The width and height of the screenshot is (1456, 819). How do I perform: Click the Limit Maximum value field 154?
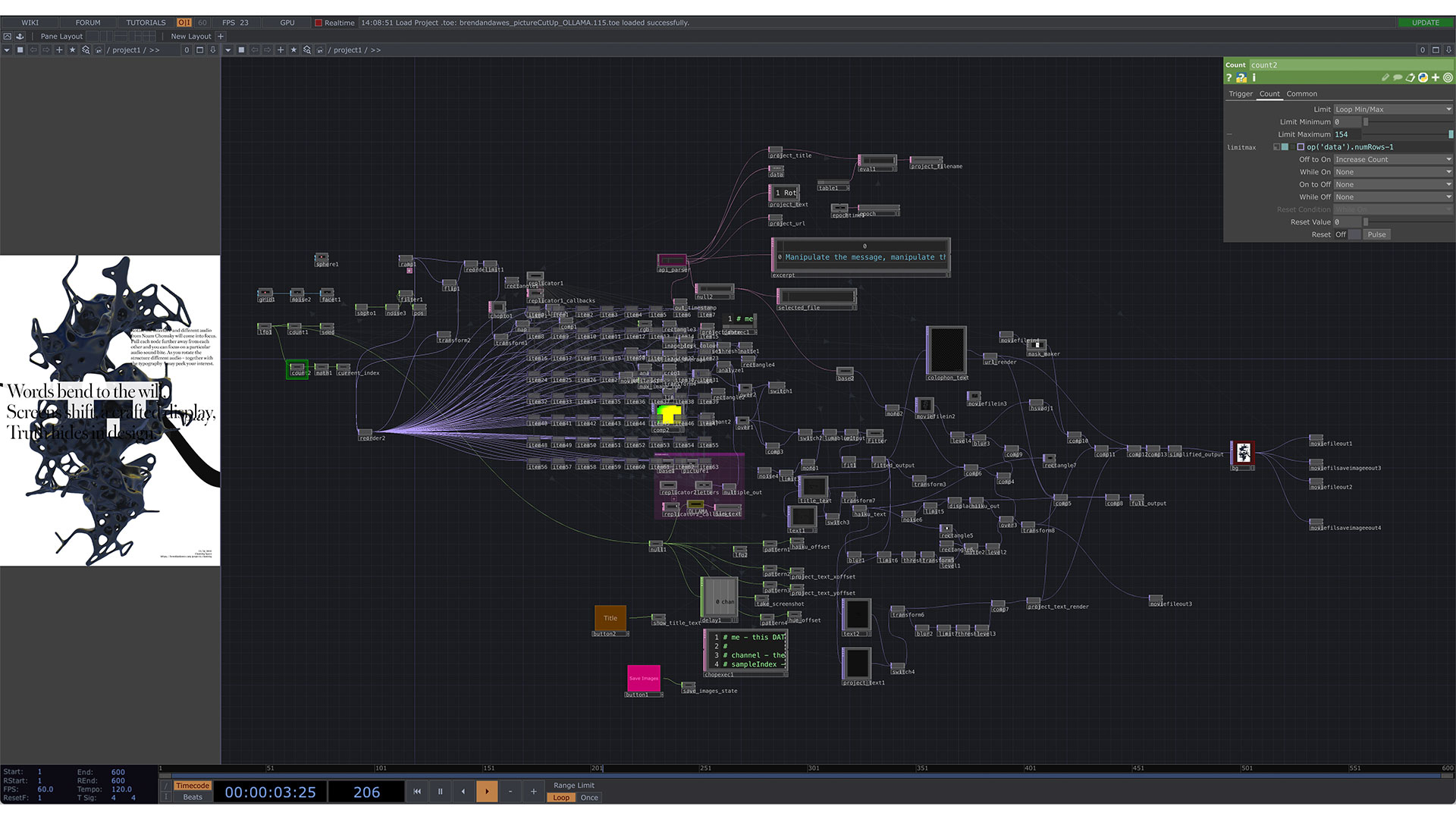point(1347,134)
